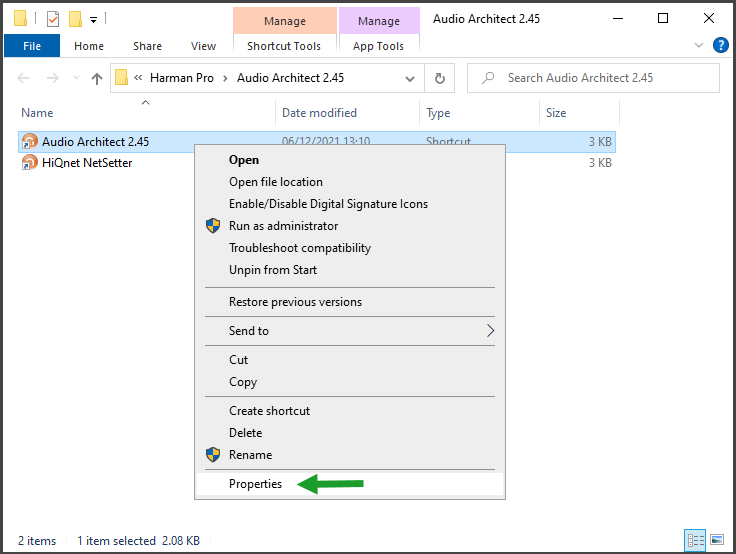Open the Home ribbon tab
The width and height of the screenshot is (736, 554).
coord(89,46)
